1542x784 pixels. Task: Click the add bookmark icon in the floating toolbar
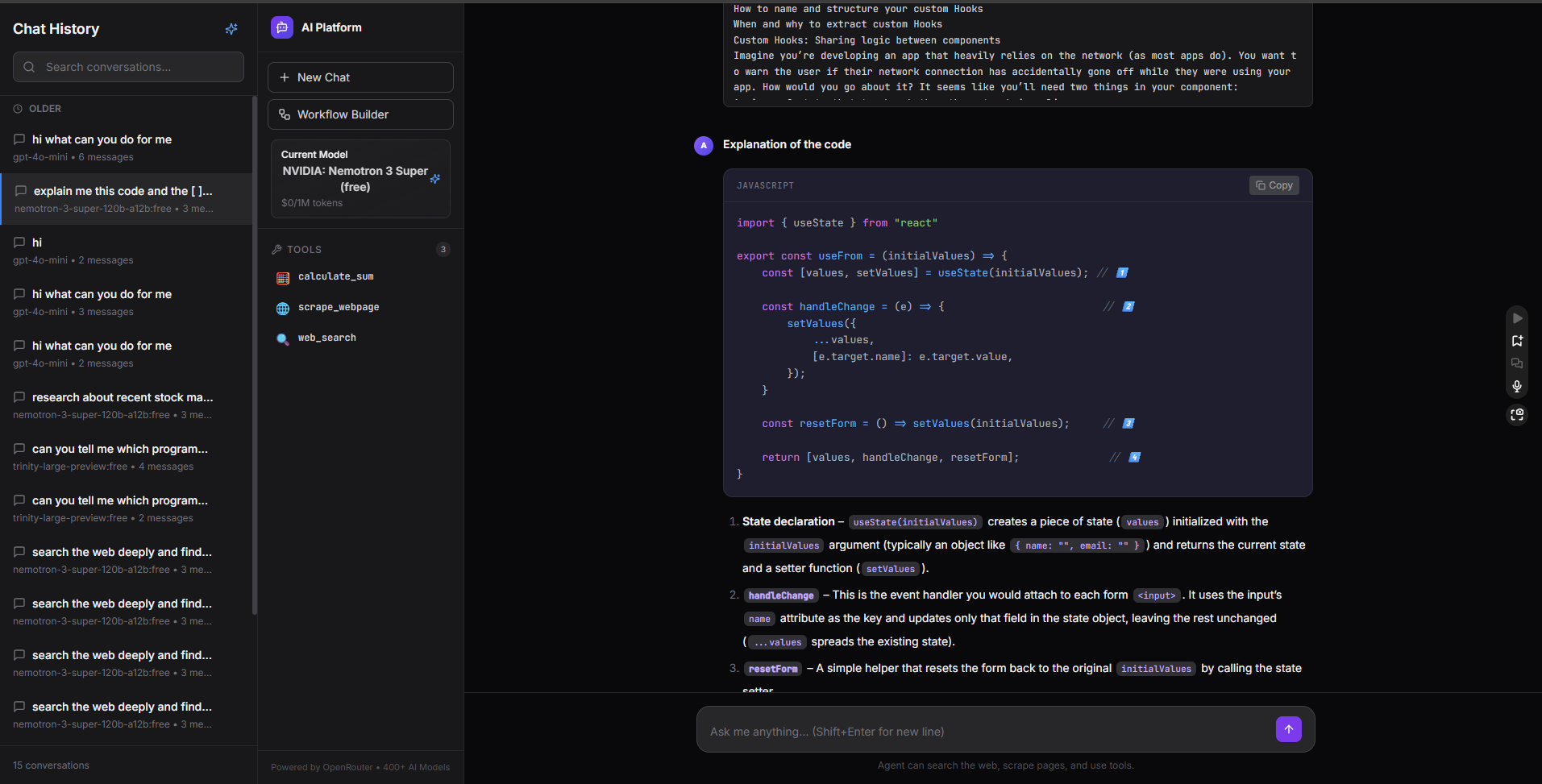click(x=1517, y=341)
